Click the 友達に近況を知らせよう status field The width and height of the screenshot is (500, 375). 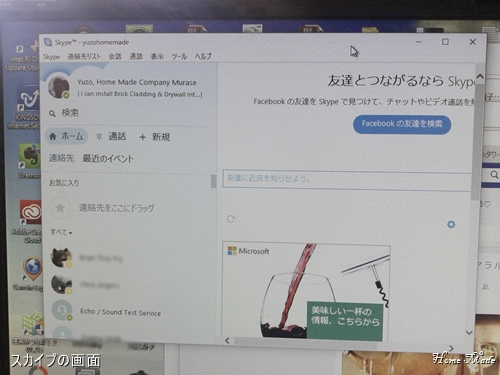(347, 179)
